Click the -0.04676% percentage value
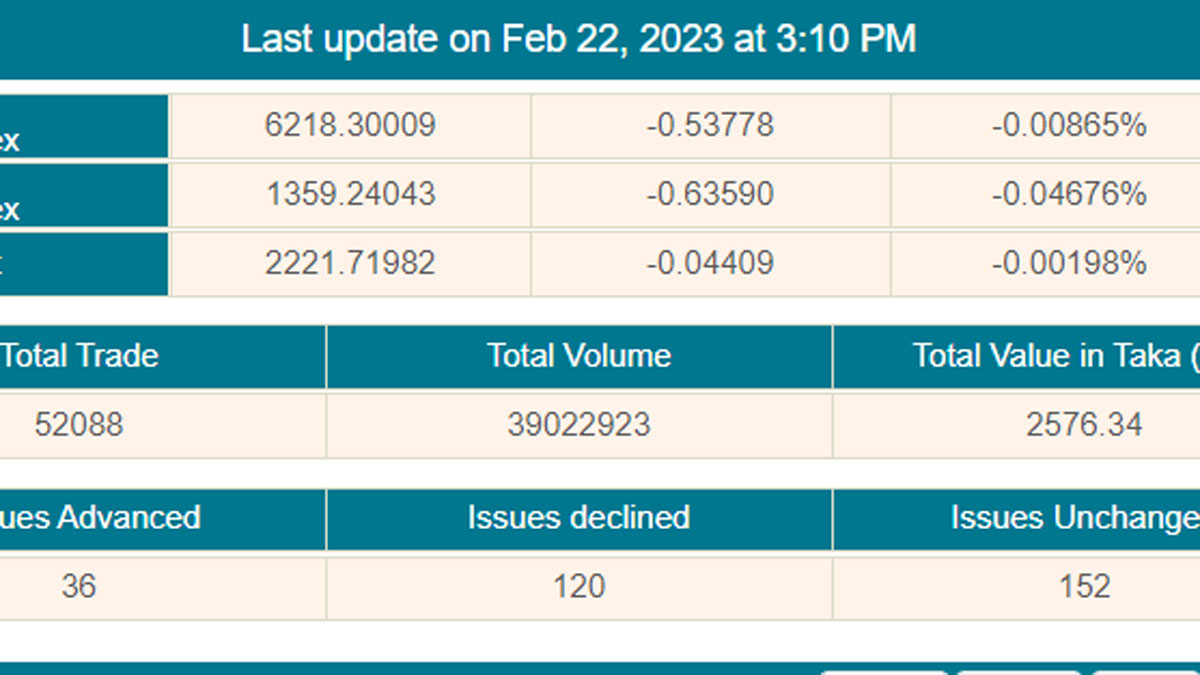 (1069, 194)
